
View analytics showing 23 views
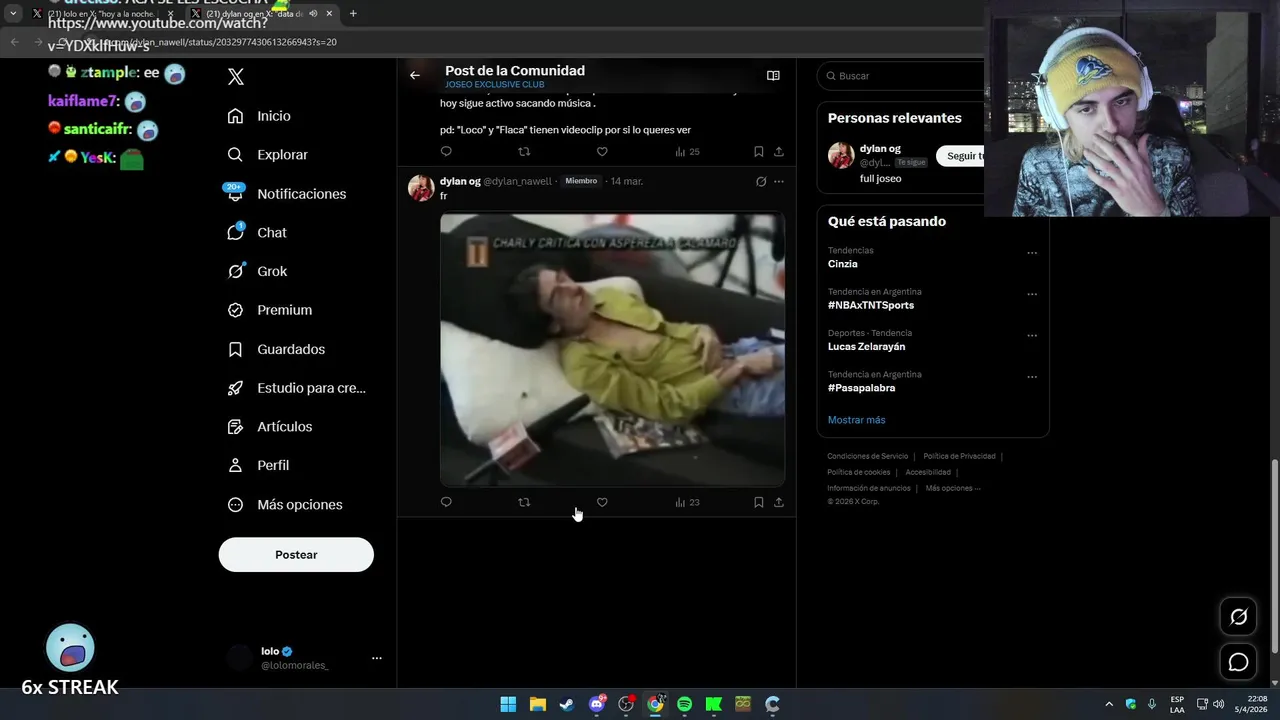point(687,502)
